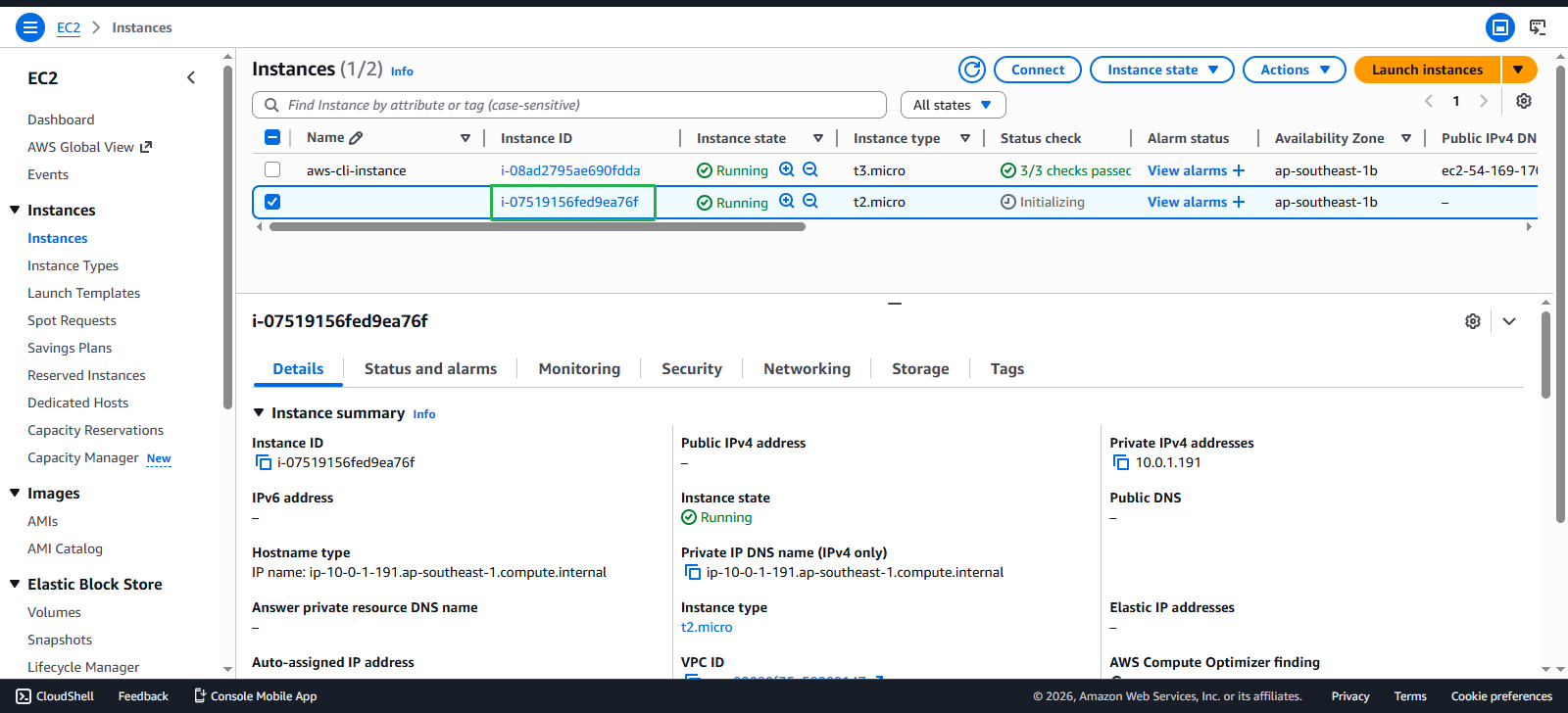The image size is (1568, 713).
Task: Focus the Find Instance search field
Action: click(569, 105)
